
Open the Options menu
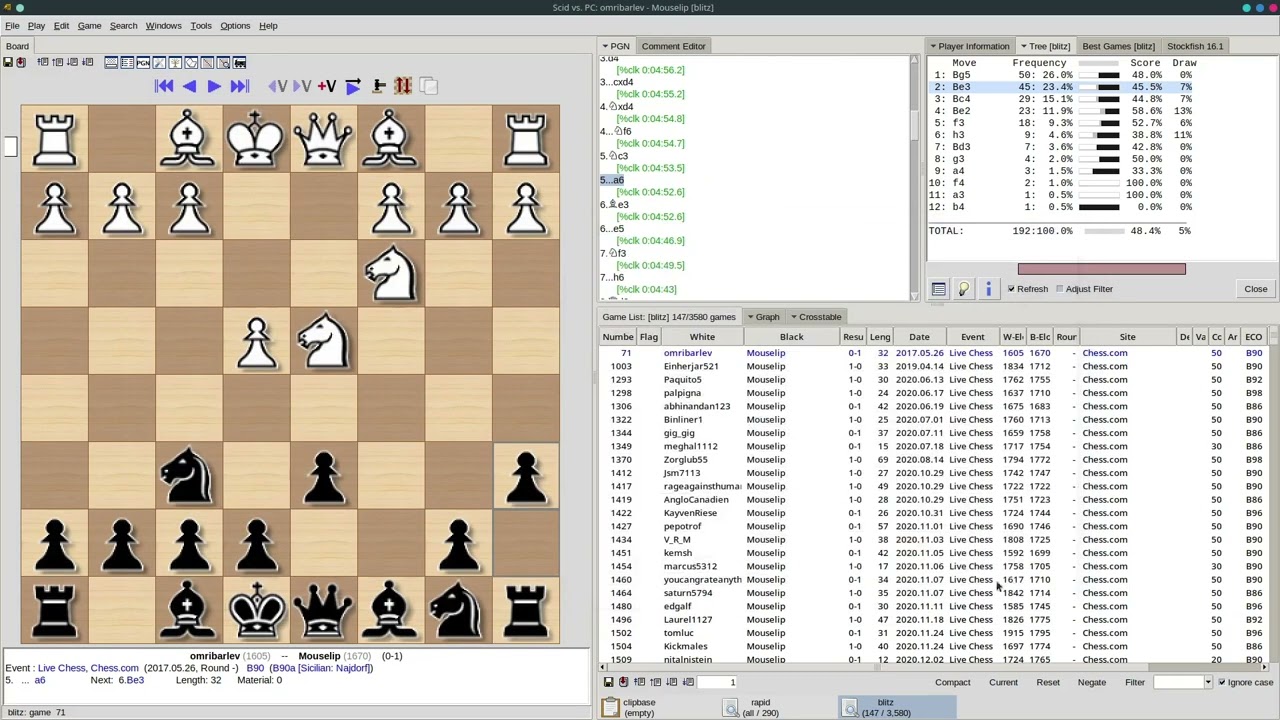(235, 26)
